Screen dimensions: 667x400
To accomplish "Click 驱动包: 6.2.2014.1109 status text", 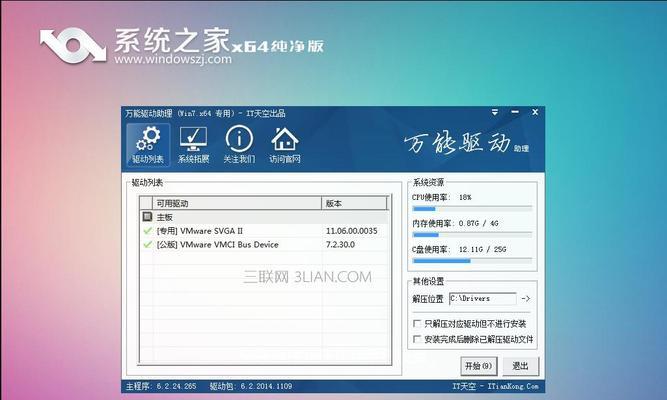I will (251, 386).
